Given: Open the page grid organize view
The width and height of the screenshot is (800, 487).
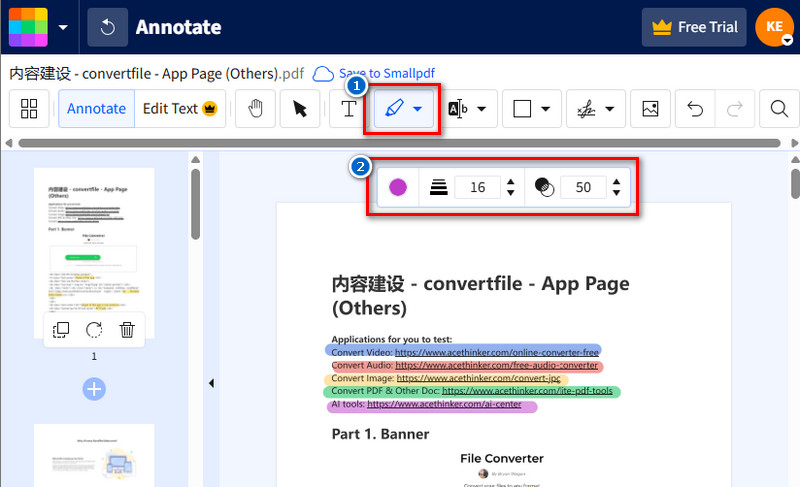Looking at the screenshot, I should [x=29, y=109].
